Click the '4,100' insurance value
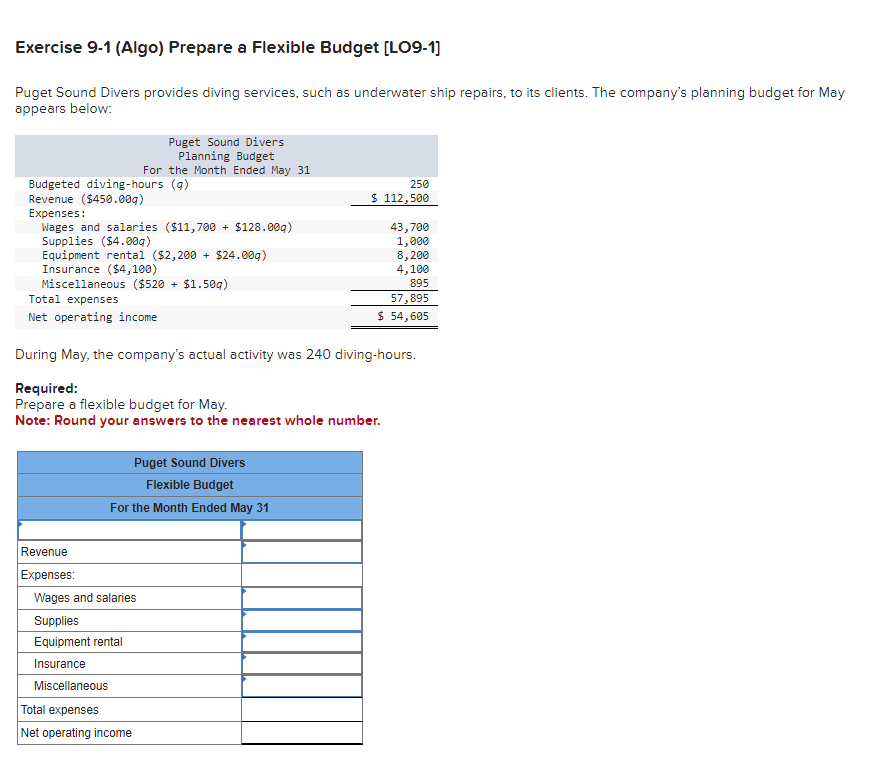This screenshot has width=889, height=784. (x=413, y=269)
